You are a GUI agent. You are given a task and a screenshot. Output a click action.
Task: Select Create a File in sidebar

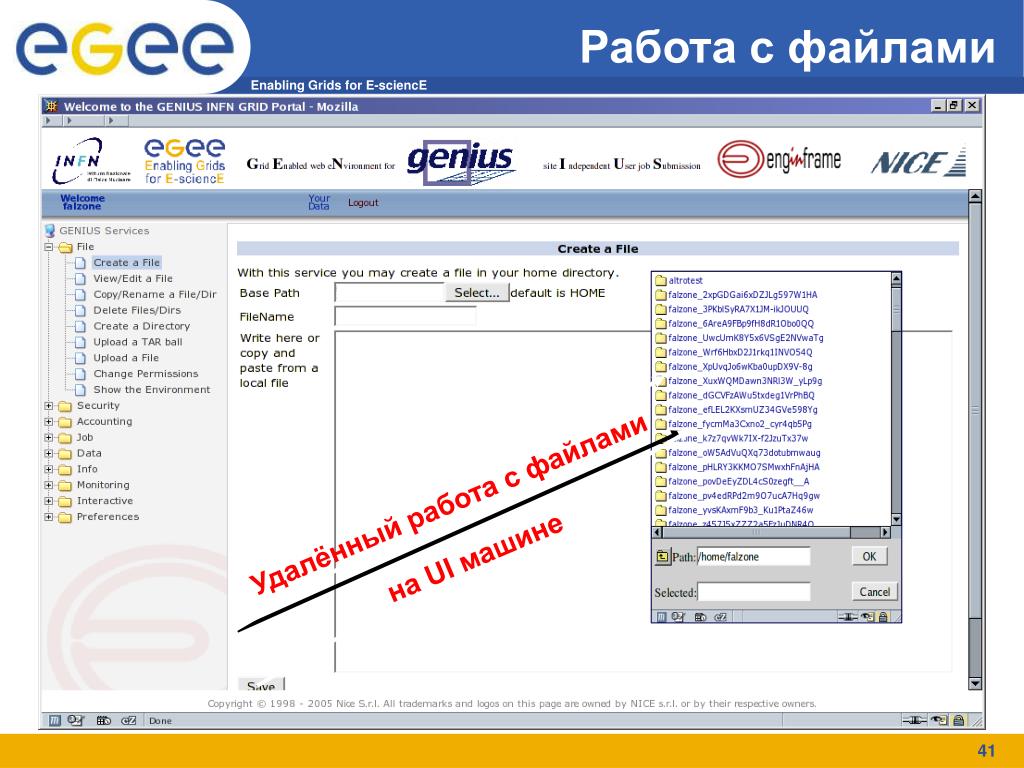pos(126,263)
